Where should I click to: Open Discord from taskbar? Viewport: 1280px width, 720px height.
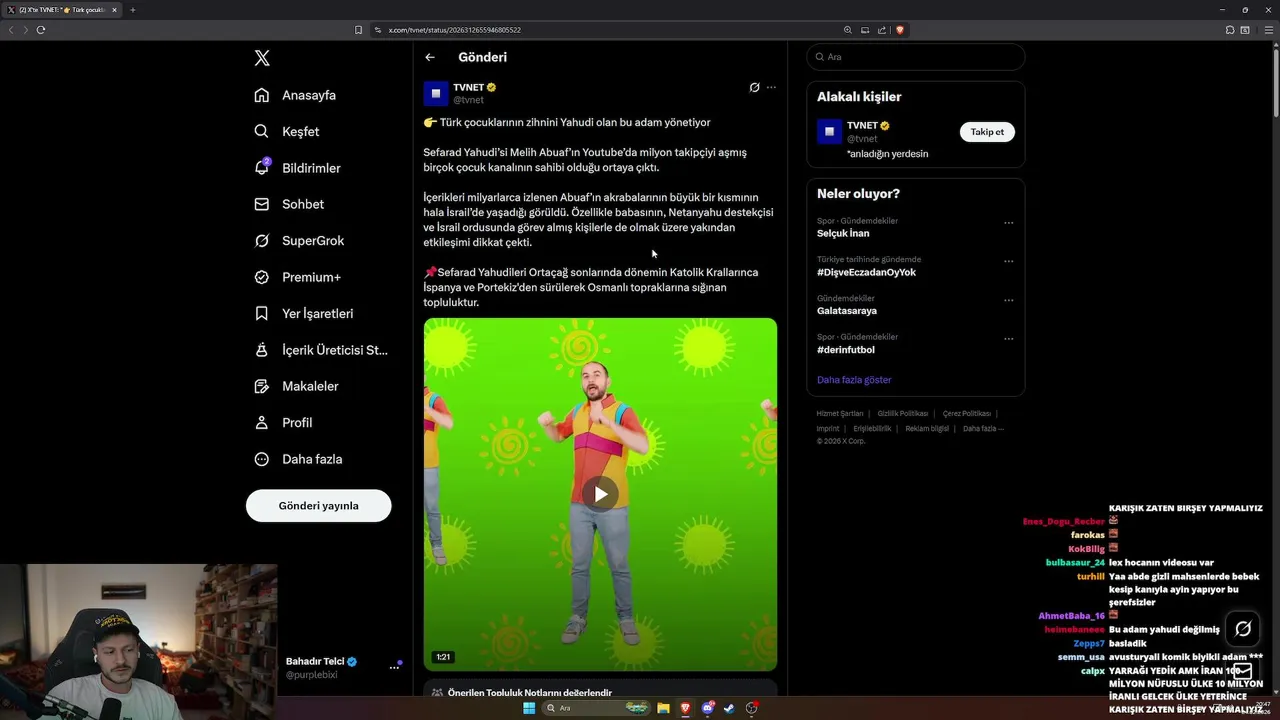point(708,708)
